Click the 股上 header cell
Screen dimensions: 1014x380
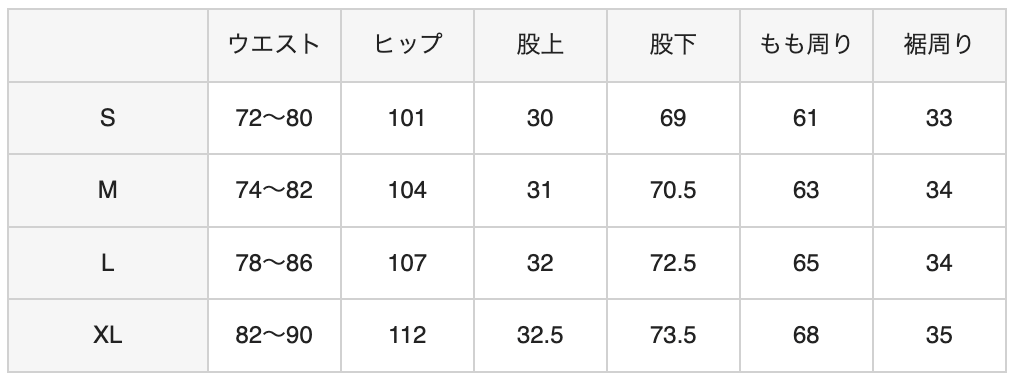pyautogui.click(x=540, y=45)
